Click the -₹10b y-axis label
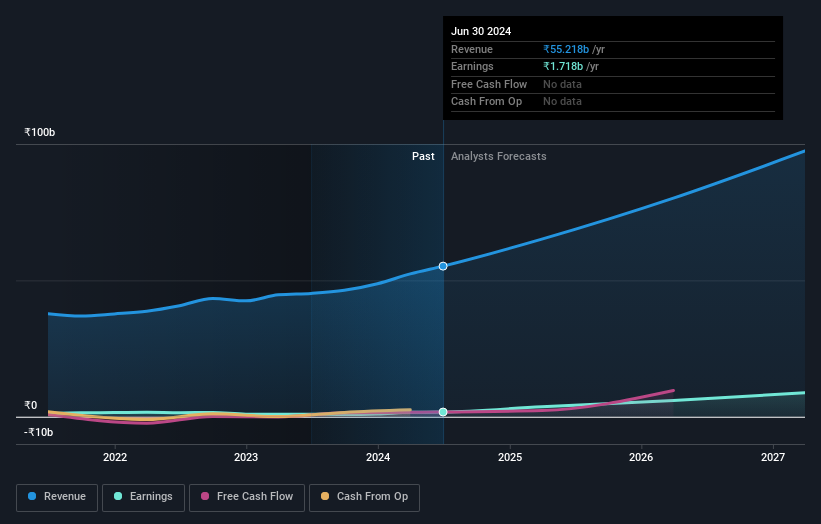Viewport: 821px width, 524px height. coord(38,432)
